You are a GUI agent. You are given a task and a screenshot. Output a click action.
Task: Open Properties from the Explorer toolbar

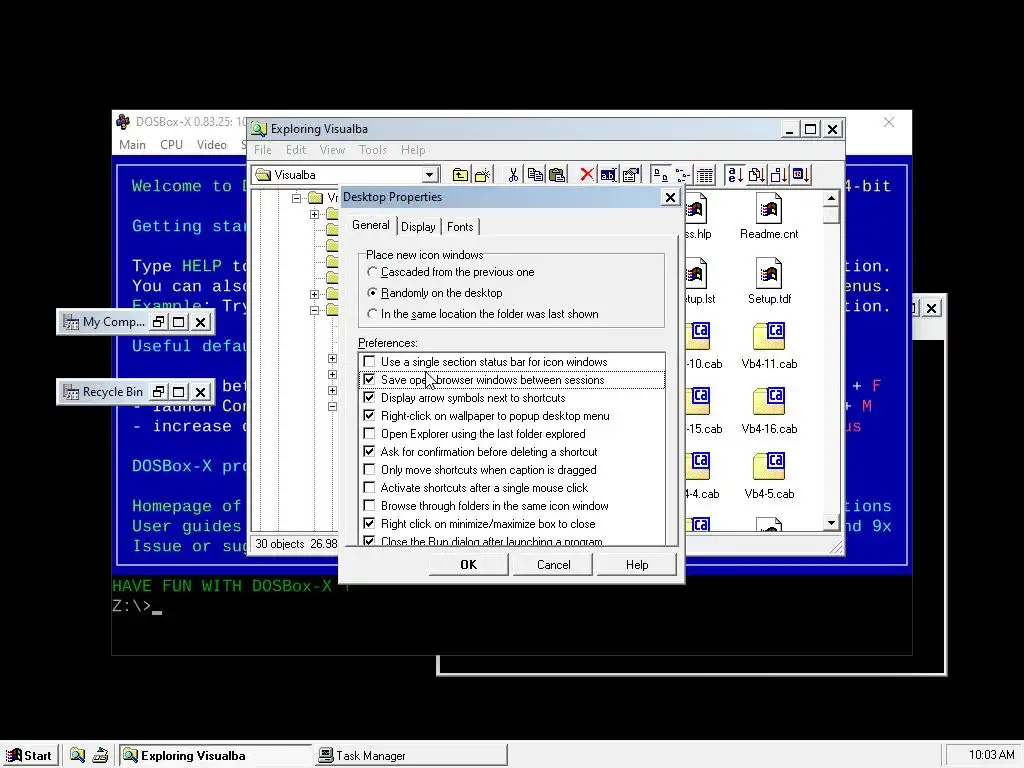631,175
